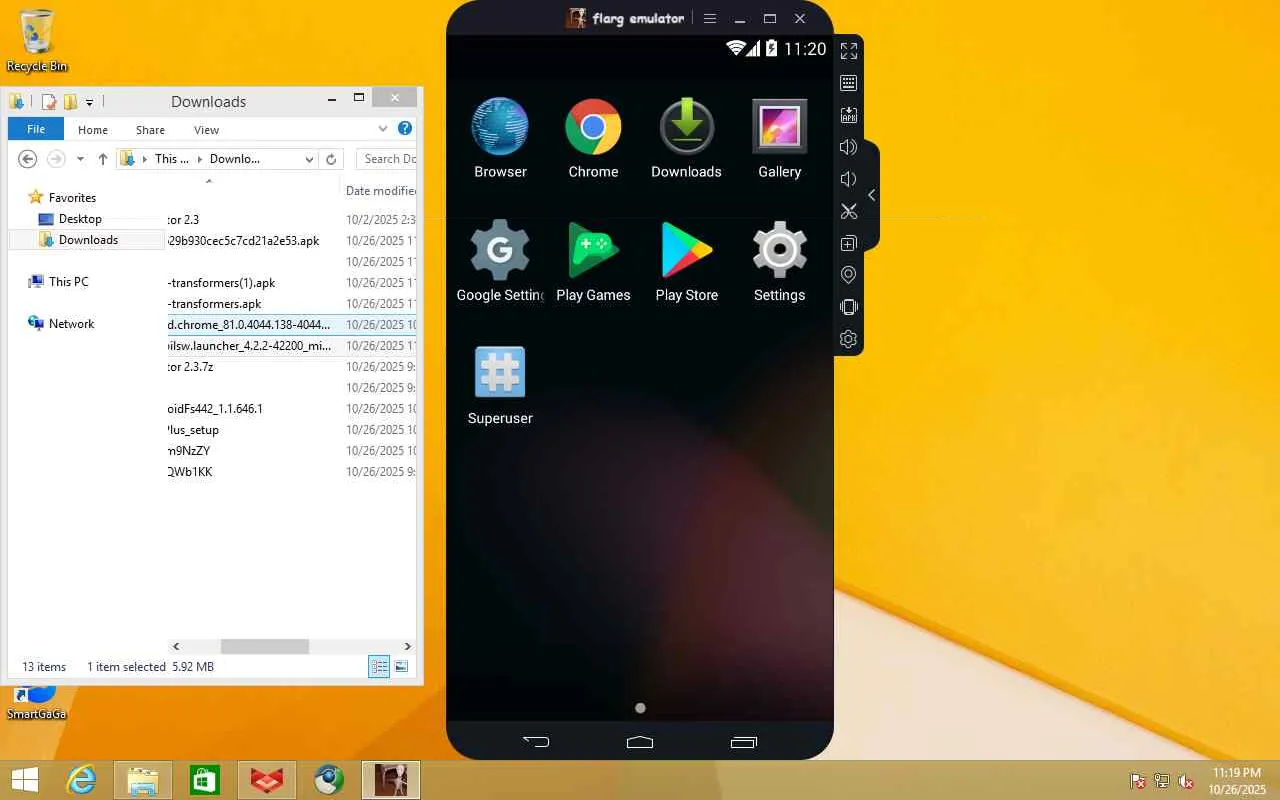Viewport: 1280px width, 800px height.
Task: Open the Share ribbon tab
Action: pyautogui.click(x=150, y=130)
